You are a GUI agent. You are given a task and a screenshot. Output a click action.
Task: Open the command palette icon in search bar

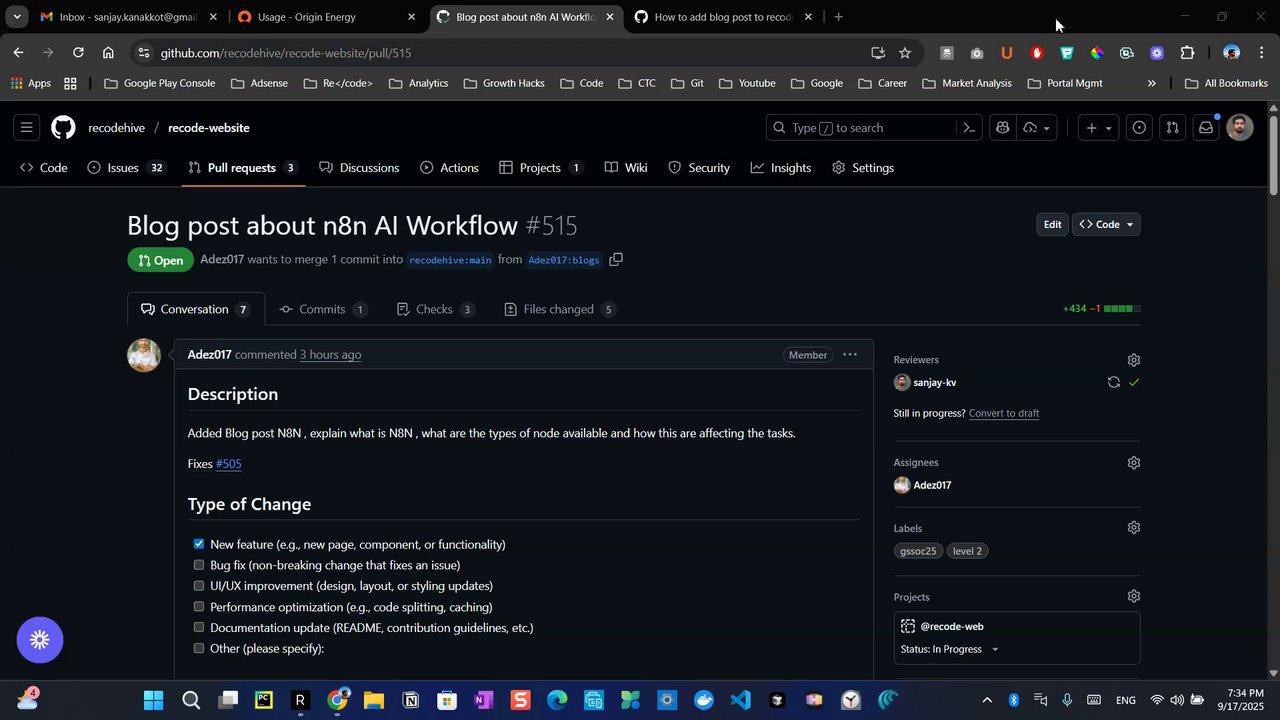(968, 128)
